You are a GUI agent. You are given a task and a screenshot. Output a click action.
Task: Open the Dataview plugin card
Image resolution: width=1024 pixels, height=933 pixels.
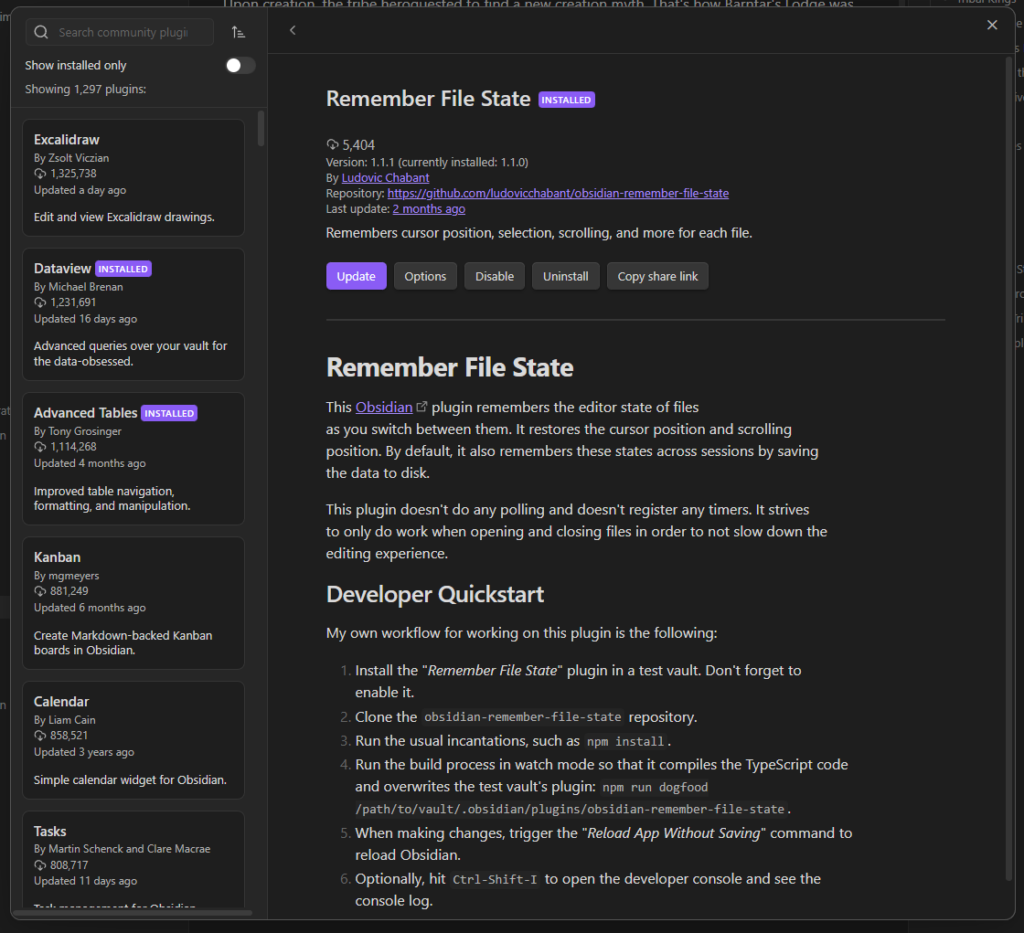pyautogui.click(x=133, y=314)
